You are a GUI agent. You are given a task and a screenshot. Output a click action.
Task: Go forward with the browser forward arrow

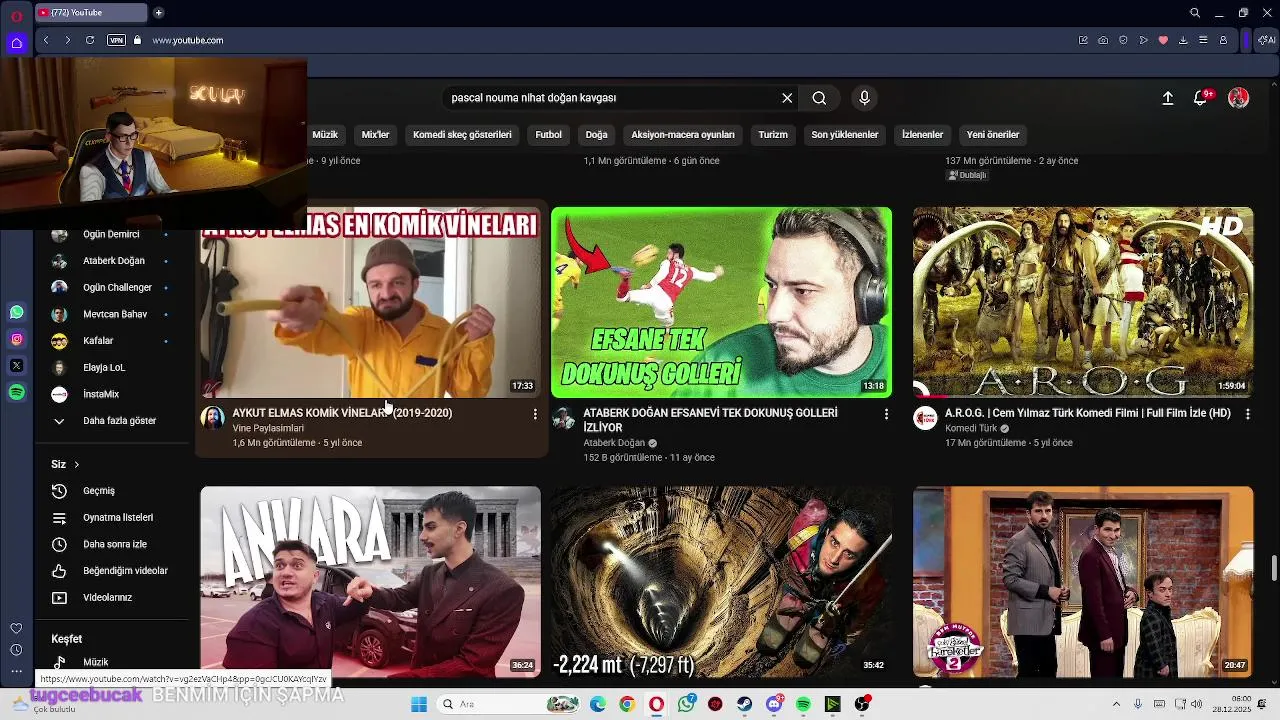67,40
